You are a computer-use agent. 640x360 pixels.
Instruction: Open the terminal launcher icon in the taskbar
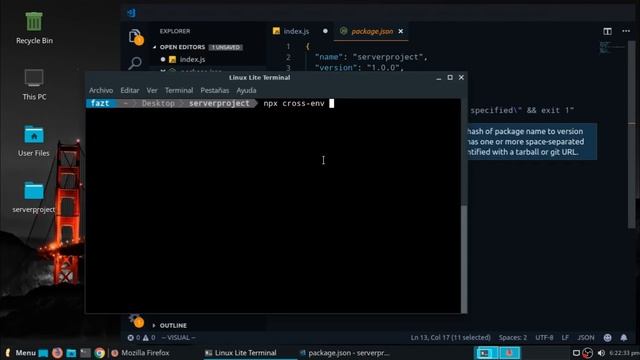(85, 353)
